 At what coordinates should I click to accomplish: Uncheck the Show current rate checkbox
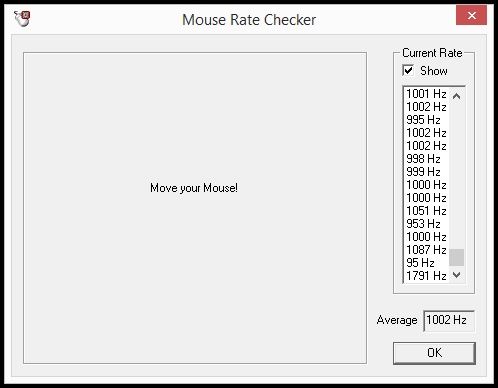(x=408, y=71)
